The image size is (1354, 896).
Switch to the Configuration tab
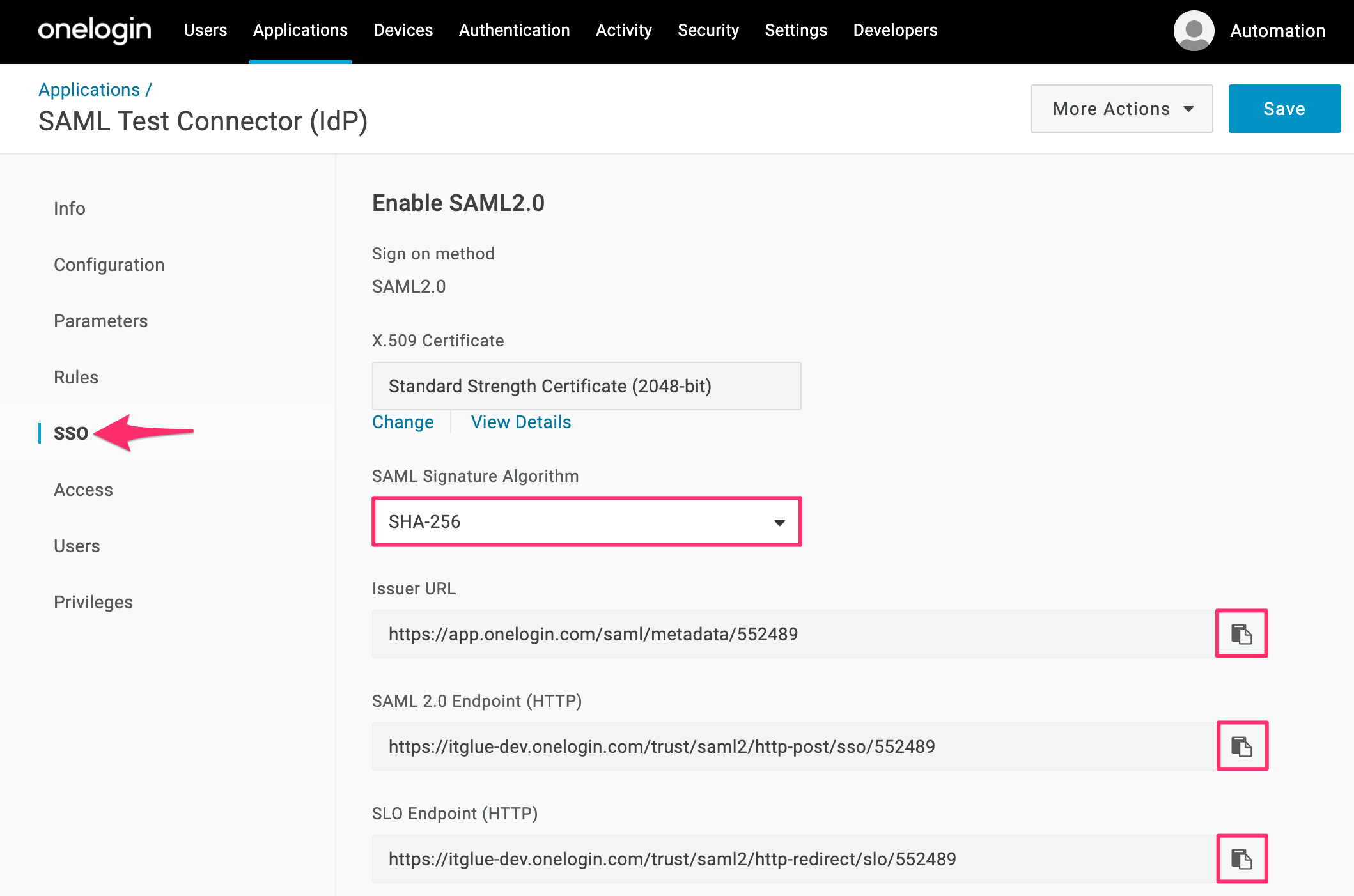coord(109,265)
